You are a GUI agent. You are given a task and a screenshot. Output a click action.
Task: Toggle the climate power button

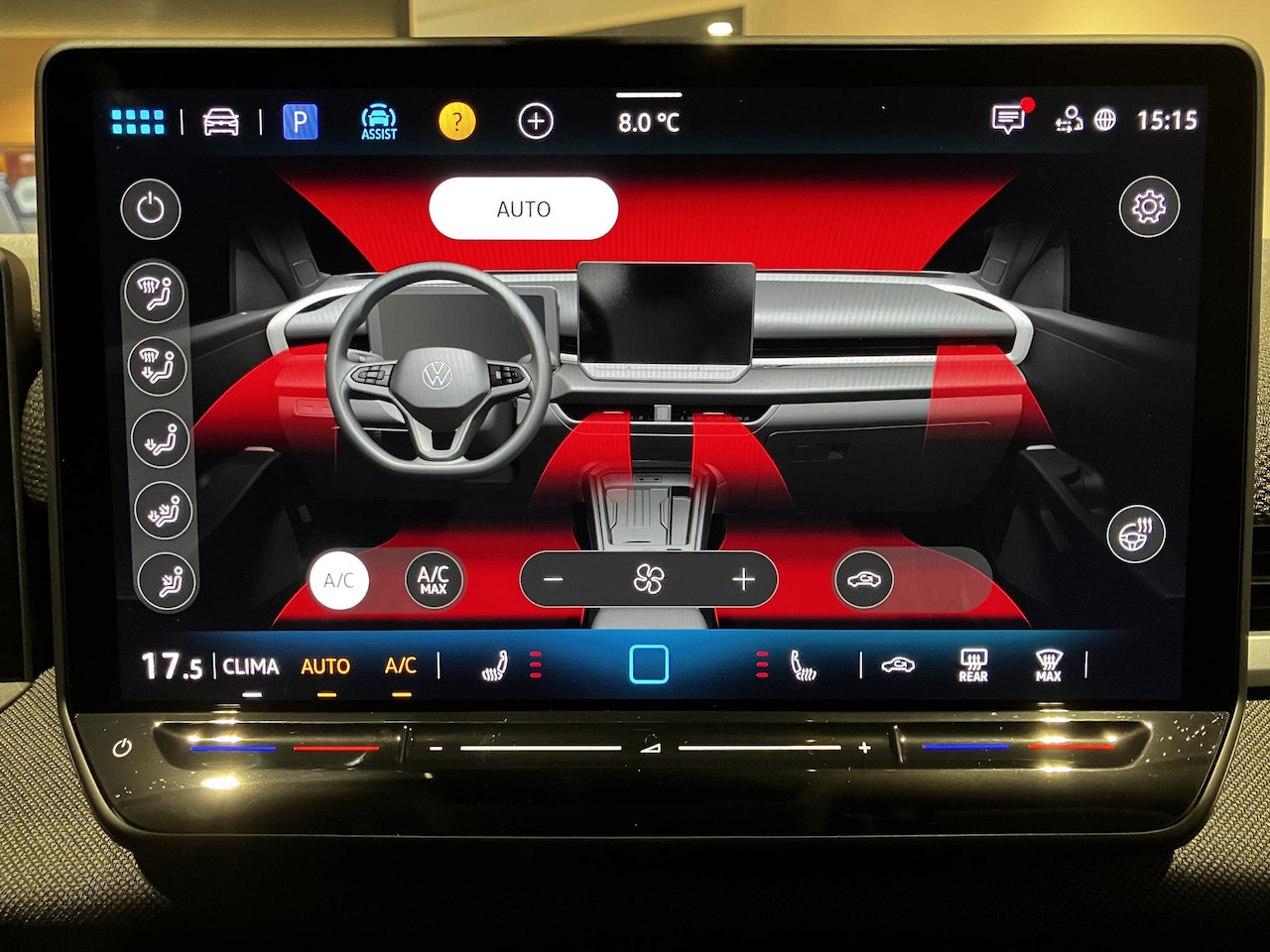[x=150, y=208]
